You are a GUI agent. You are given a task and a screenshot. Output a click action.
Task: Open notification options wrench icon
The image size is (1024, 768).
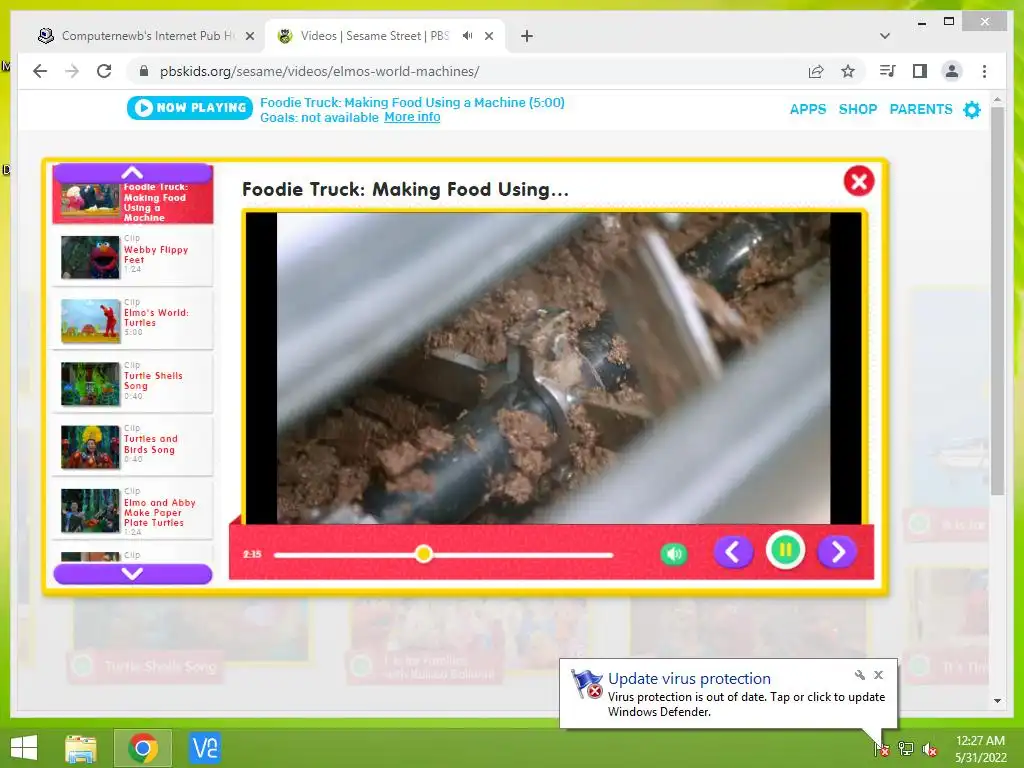click(x=859, y=675)
